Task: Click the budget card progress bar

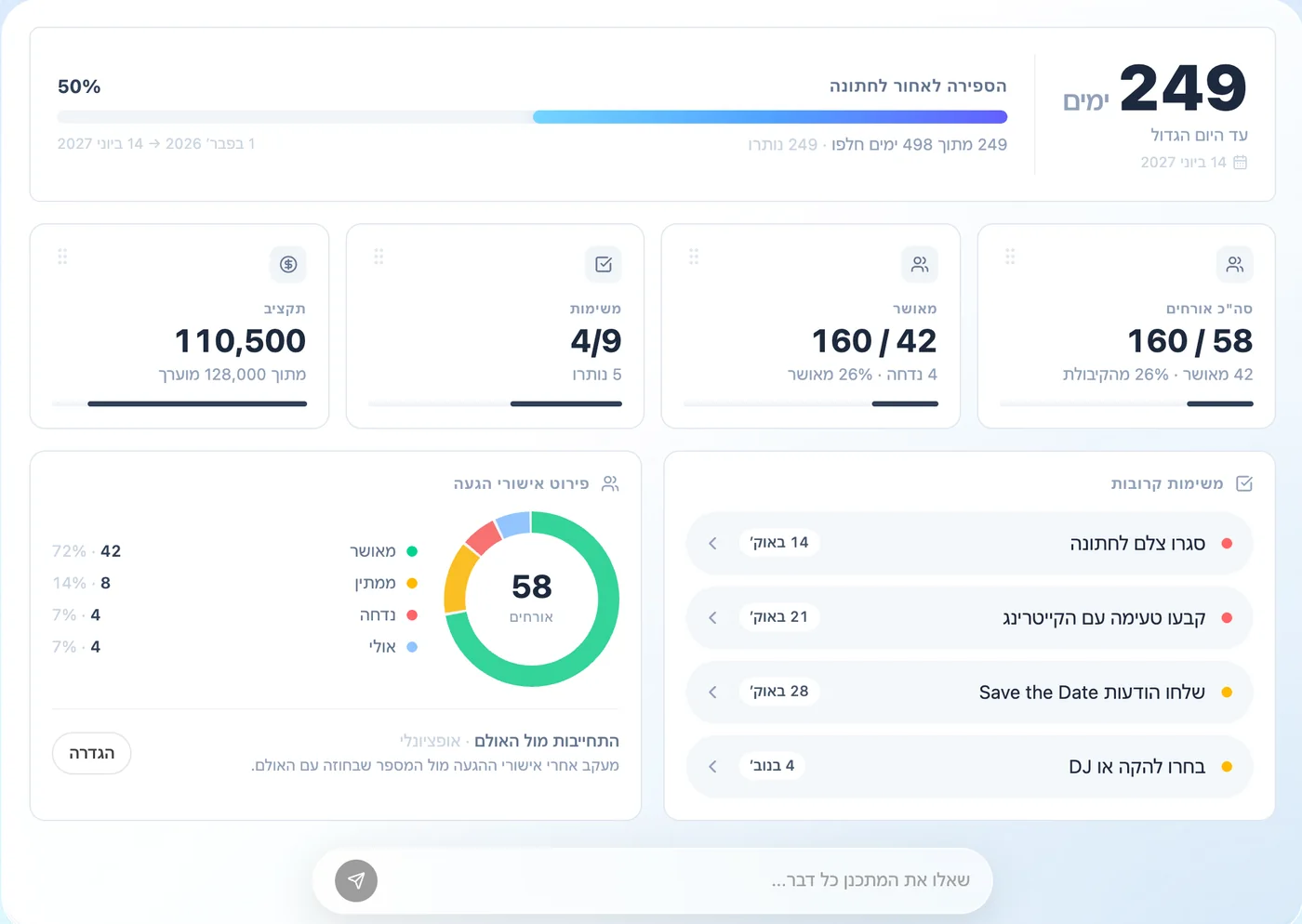Action: click(x=179, y=403)
